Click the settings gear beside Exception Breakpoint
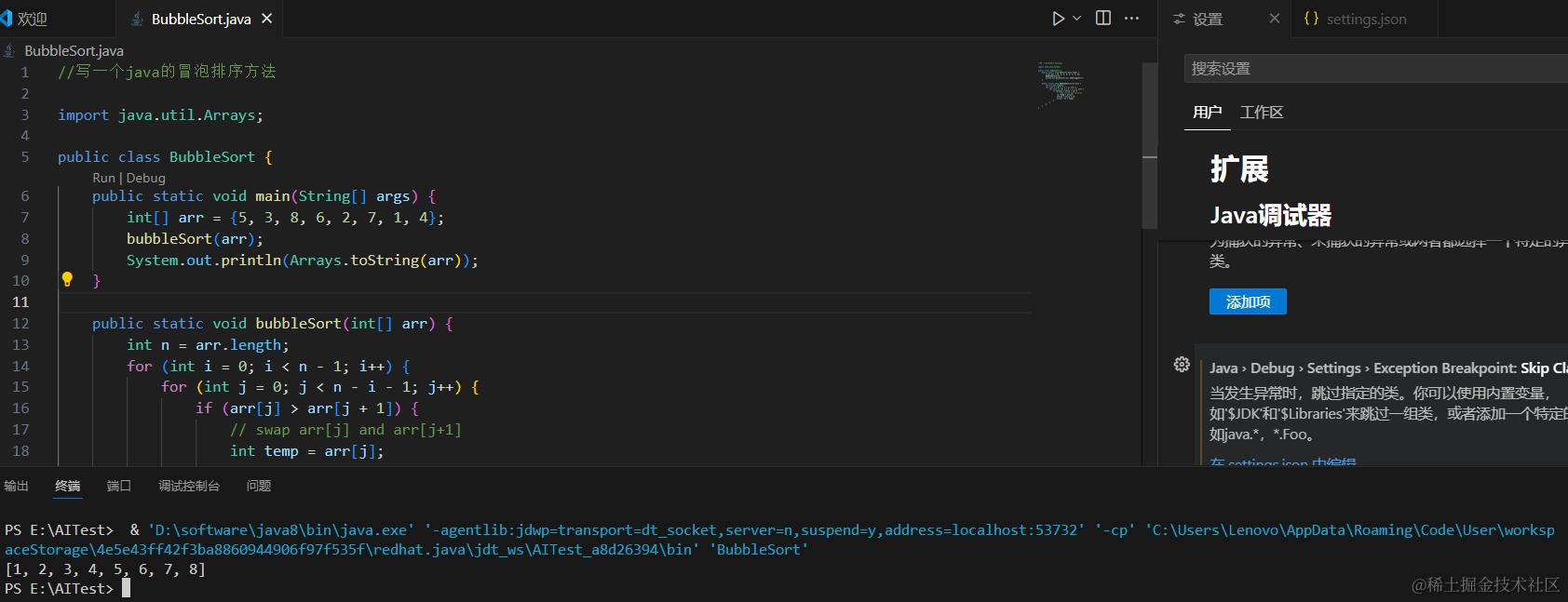This screenshot has width=1568, height=602. (x=1182, y=365)
